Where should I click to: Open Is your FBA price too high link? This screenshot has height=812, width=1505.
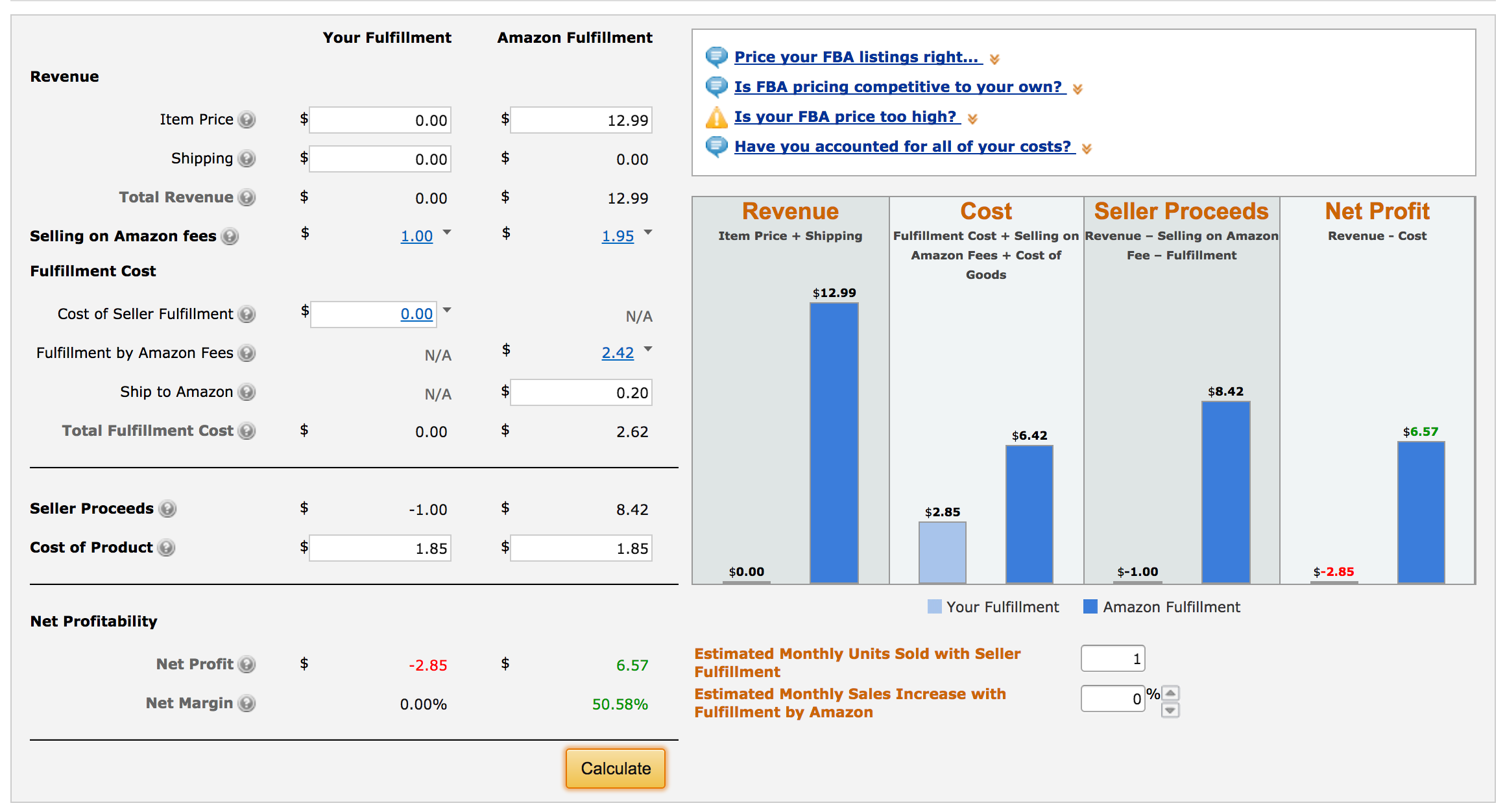(847, 117)
